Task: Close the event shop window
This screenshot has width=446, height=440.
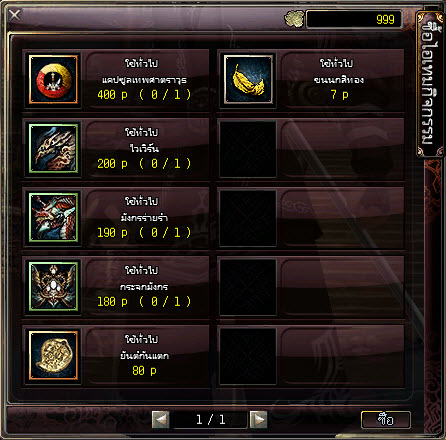Action: pos(15,15)
